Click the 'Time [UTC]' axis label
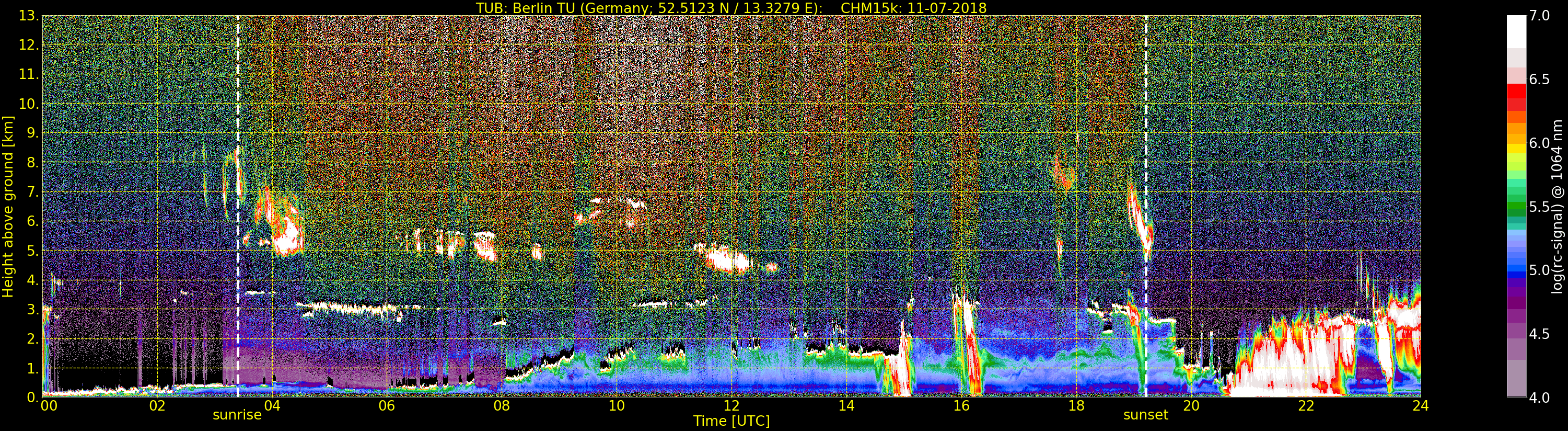The image size is (1568, 431). (x=731, y=421)
